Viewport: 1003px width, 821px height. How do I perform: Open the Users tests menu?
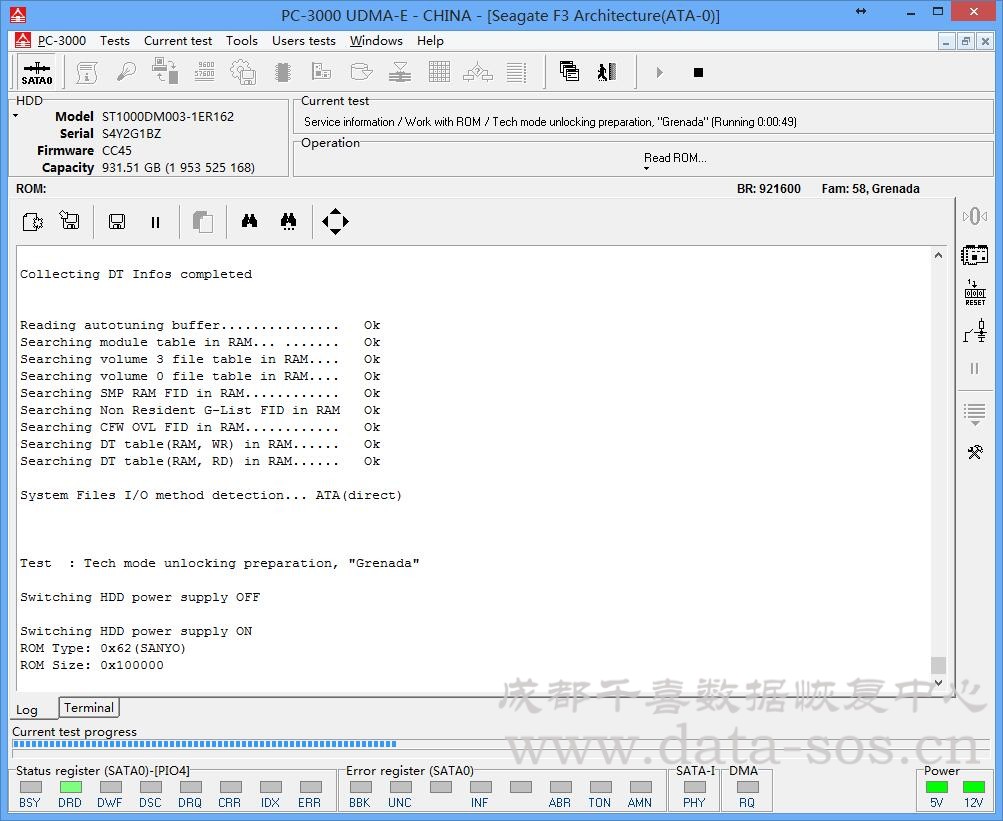pyautogui.click(x=303, y=41)
